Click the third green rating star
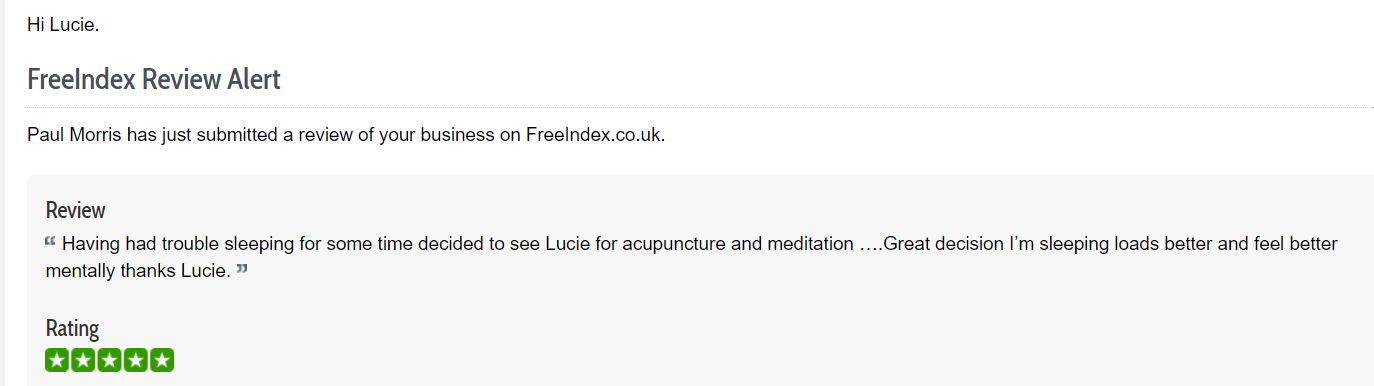Image resolution: width=1374 pixels, height=386 pixels. [x=110, y=361]
